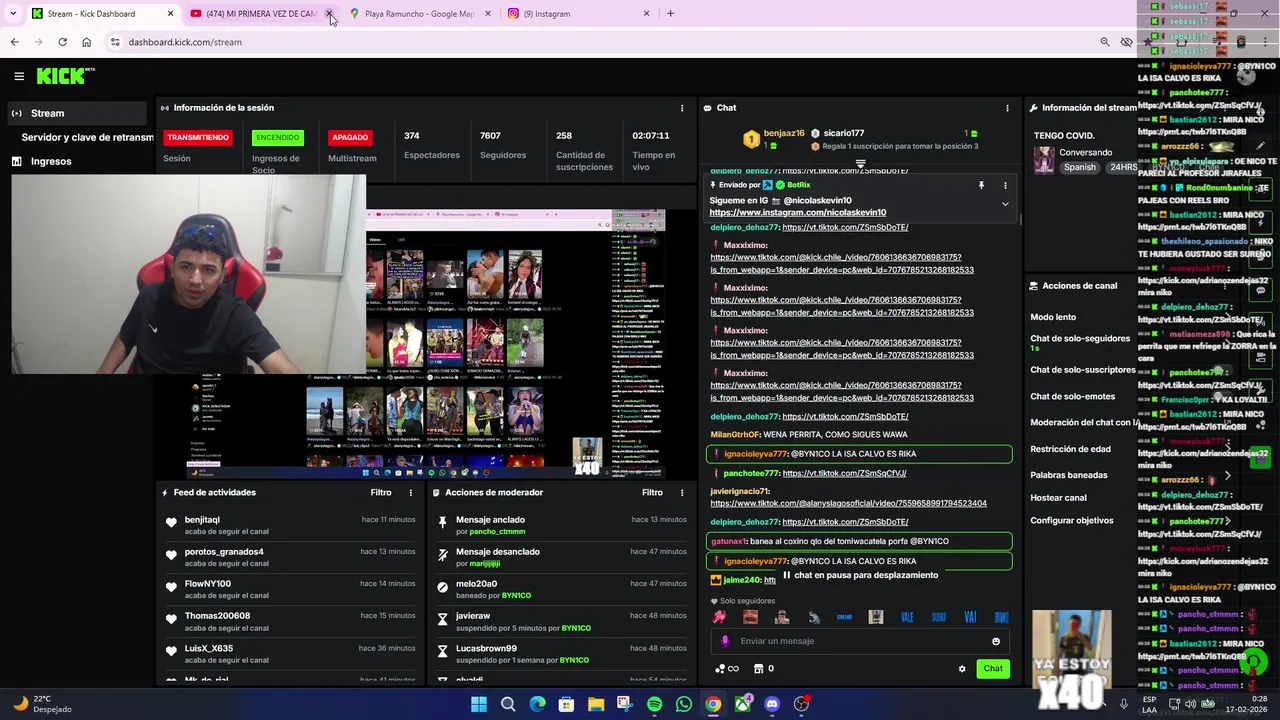Insert the blue CALLAO emote
The image size is (1280, 720).
(x=844, y=617)
